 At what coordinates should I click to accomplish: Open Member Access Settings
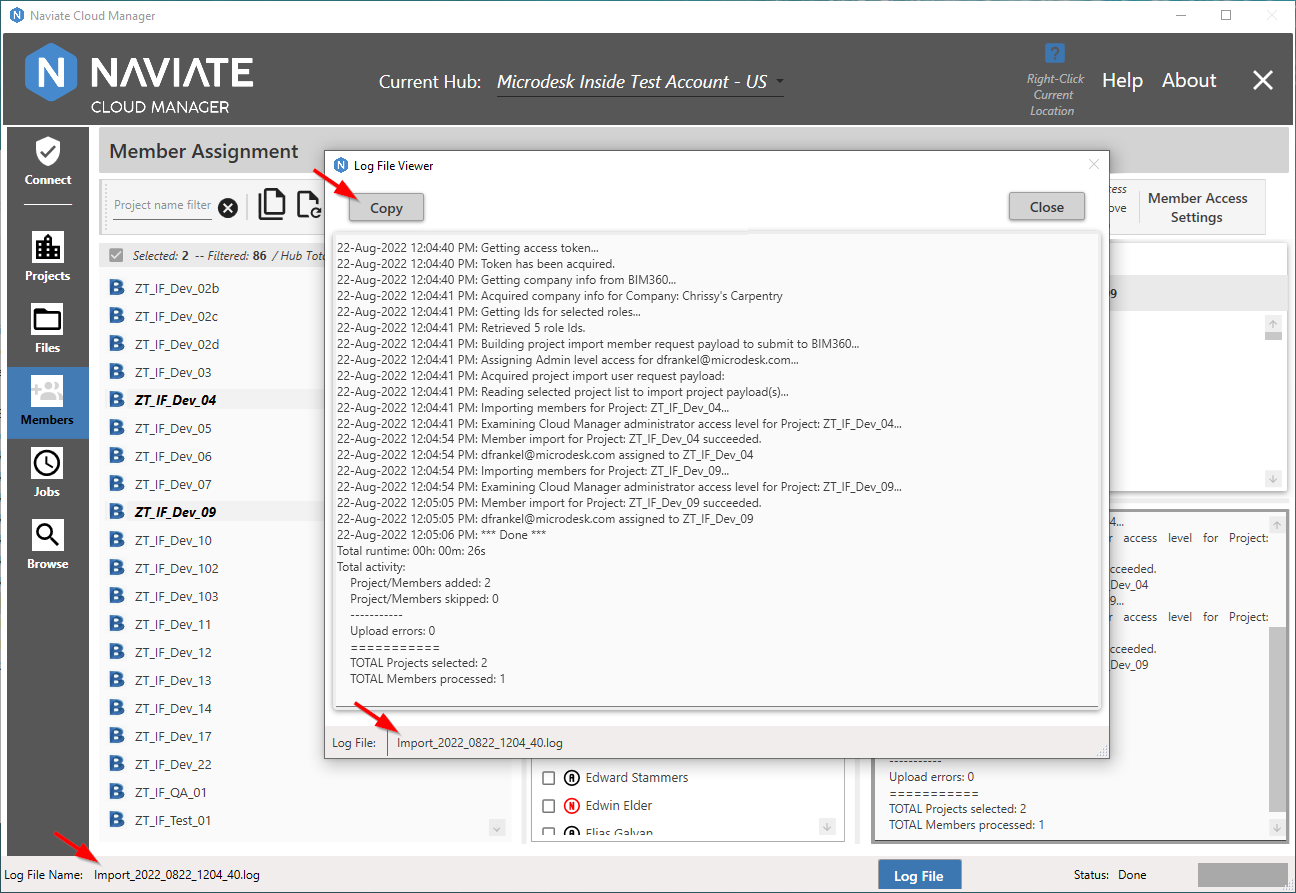point(1197,207)
